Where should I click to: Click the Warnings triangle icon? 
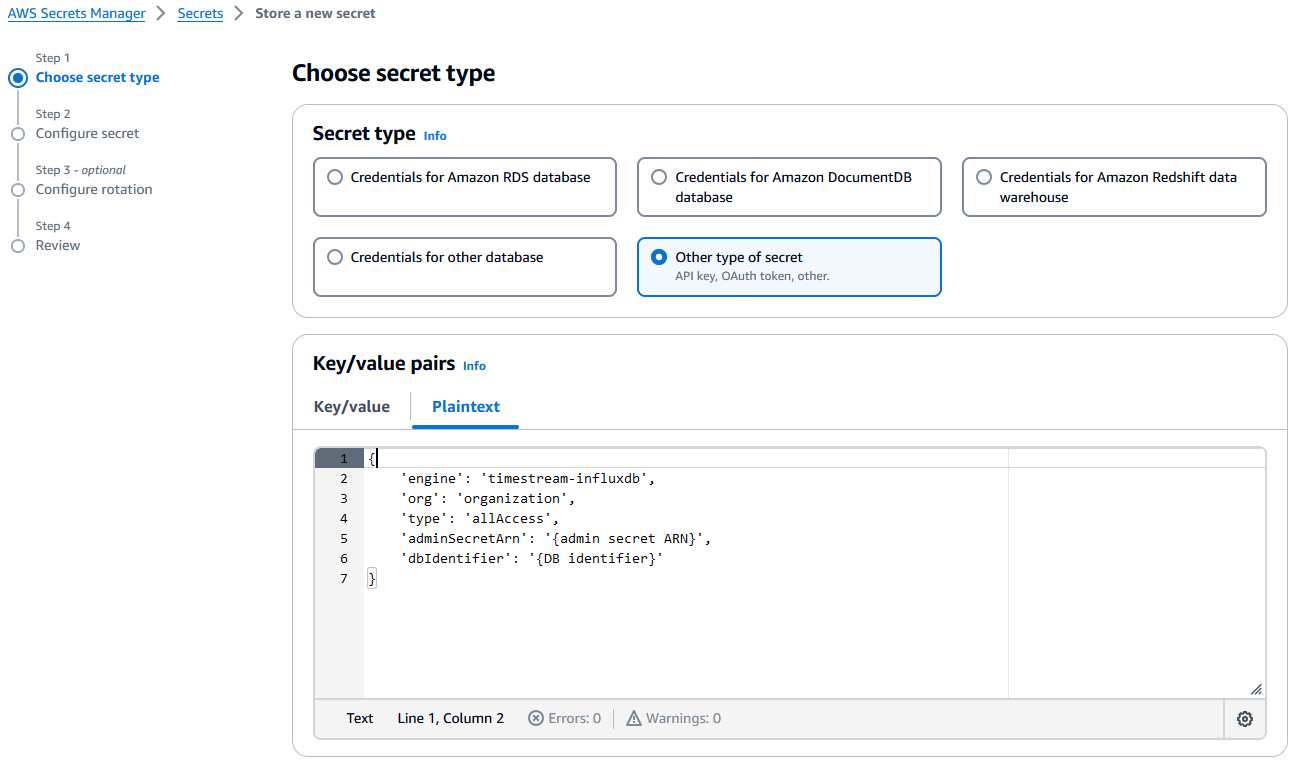pos(634,718)
